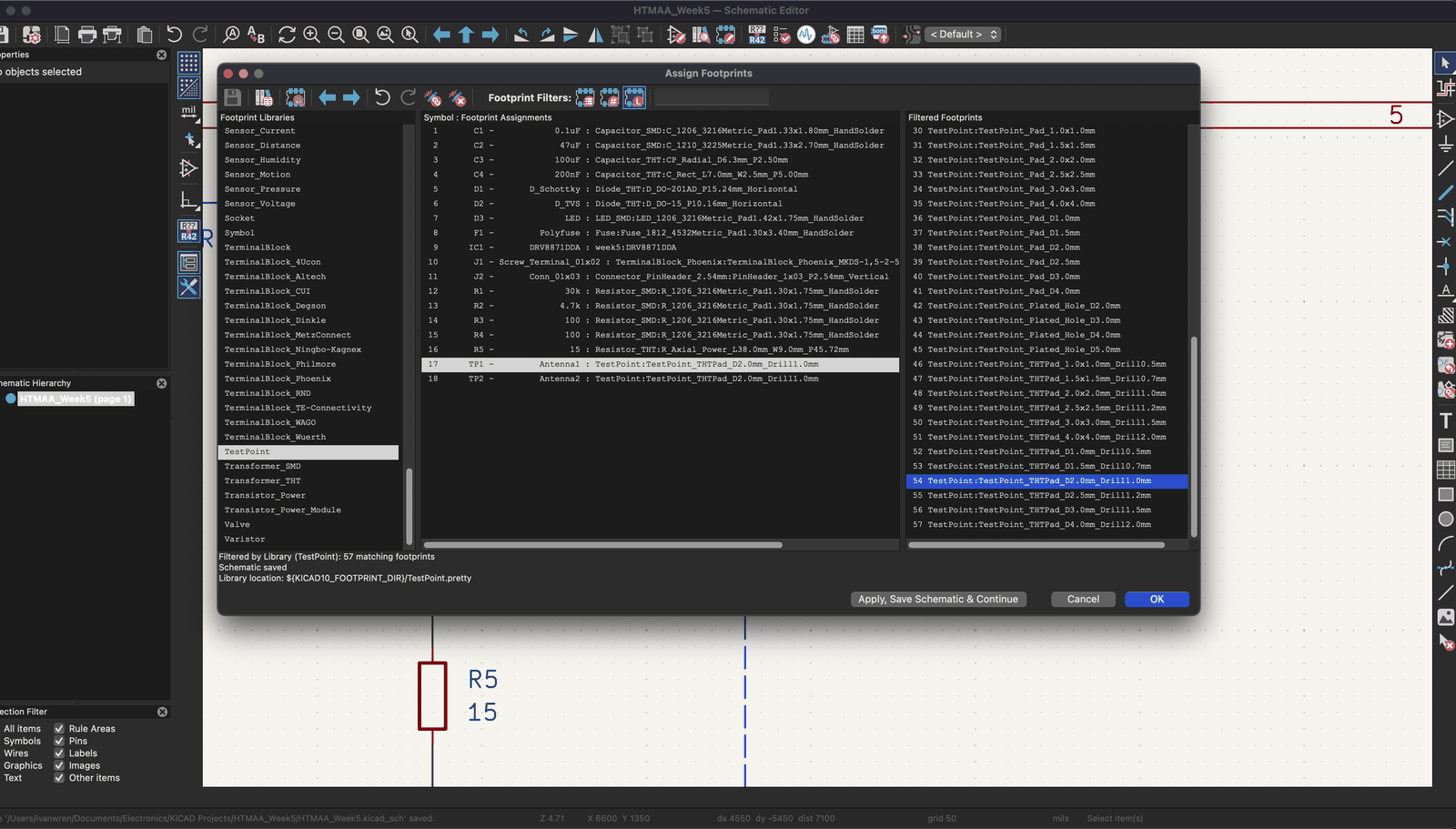Uncheck the Images selection filter checkbox
The image size is (1456, 829).
coord(59,766)
